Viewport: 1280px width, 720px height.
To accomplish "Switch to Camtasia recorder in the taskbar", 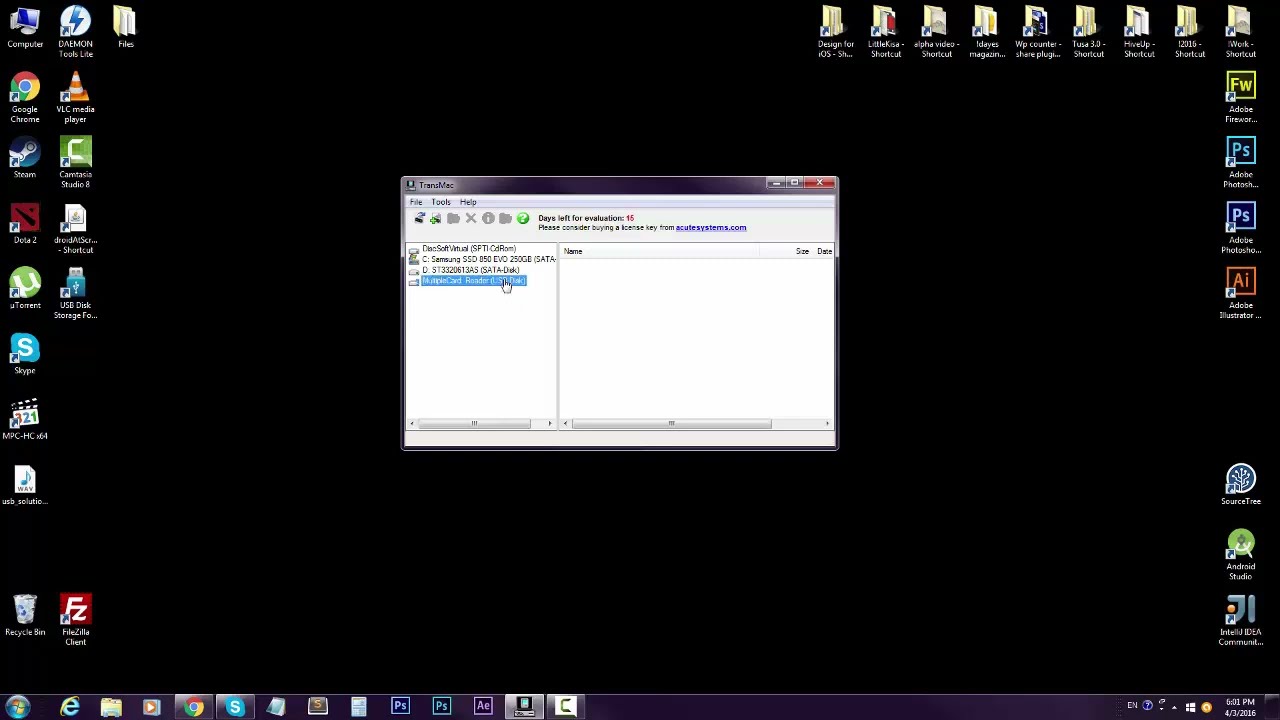I will [x=565, y=707].
